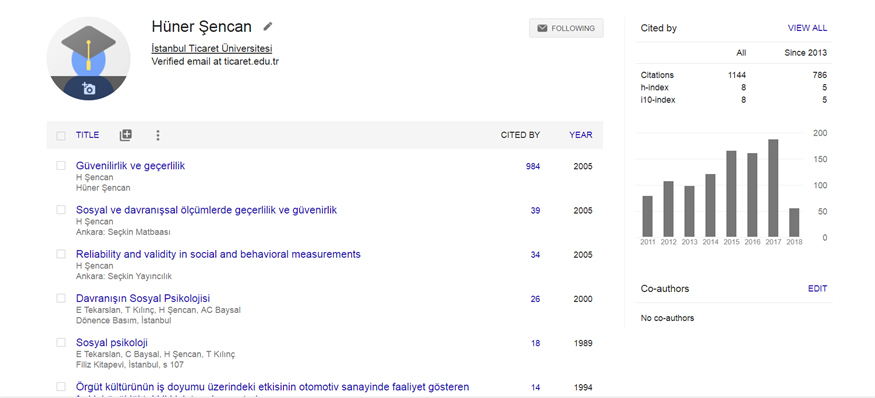
Task: Open the Reliability and validity article
Action: 218,254
